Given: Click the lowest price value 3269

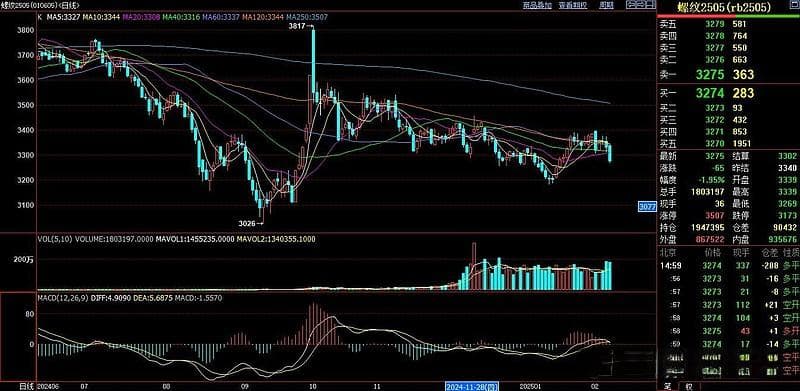Looking at the screenshot, I should tap(787, 203).
